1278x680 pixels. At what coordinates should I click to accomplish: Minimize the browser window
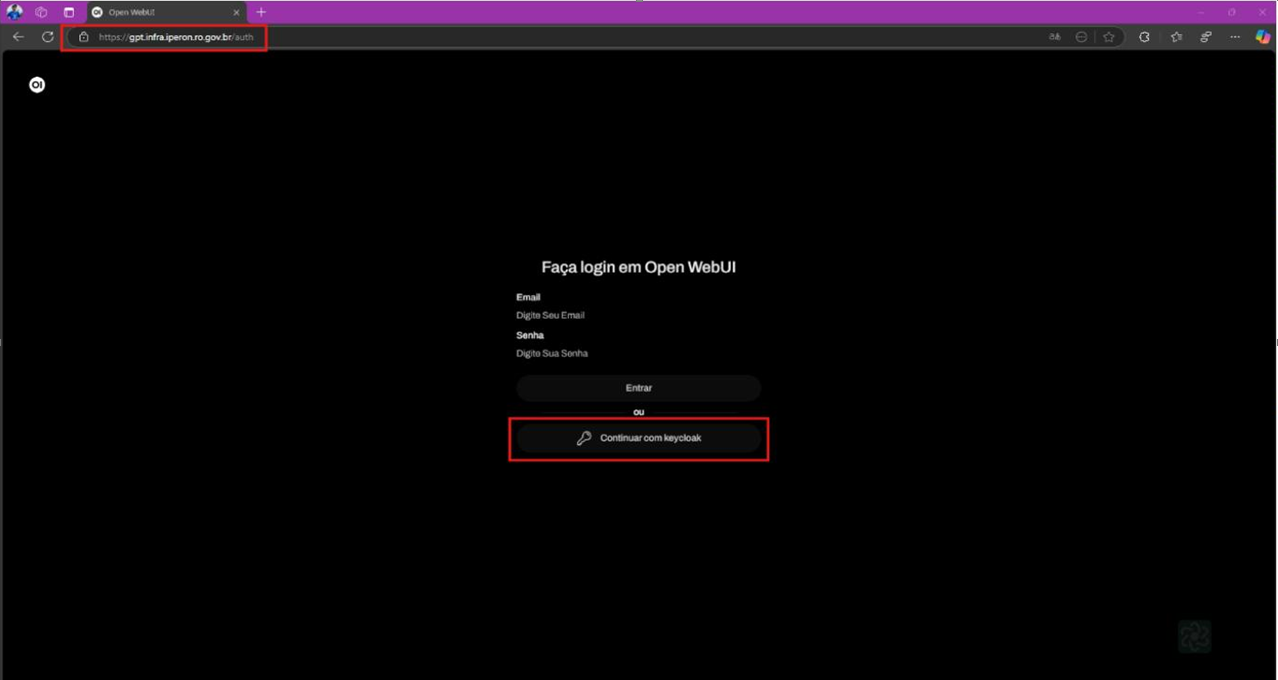click(x=1201, y=12)
